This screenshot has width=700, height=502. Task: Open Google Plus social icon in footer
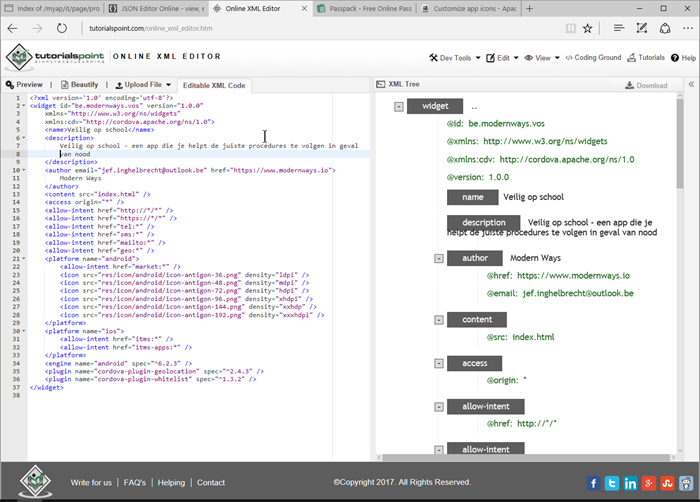(649, 483)
